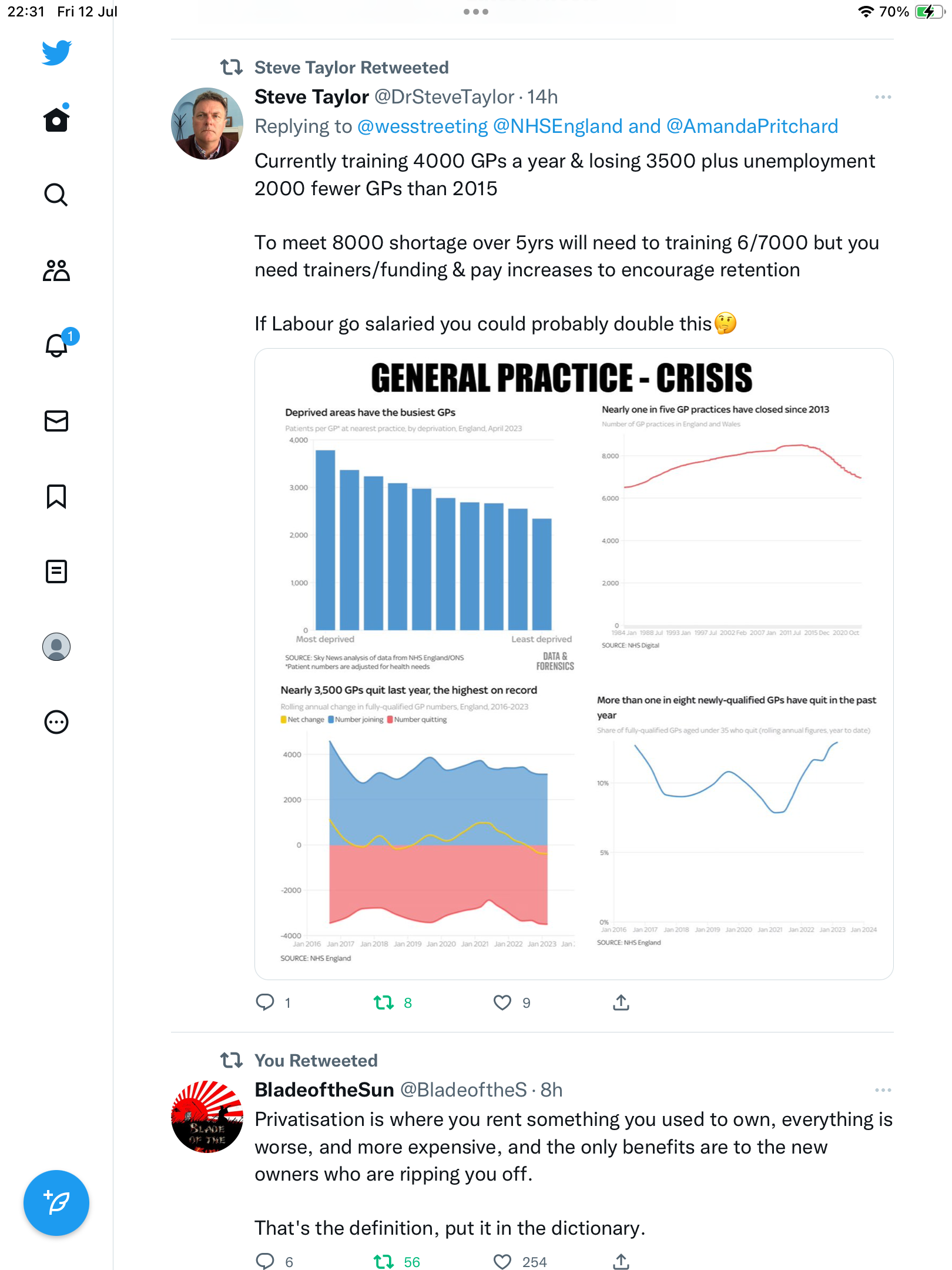Tap the compose new tweet button
Image resolution: width=952 pixels, height=1270 pixels.
pos(56,1203)
